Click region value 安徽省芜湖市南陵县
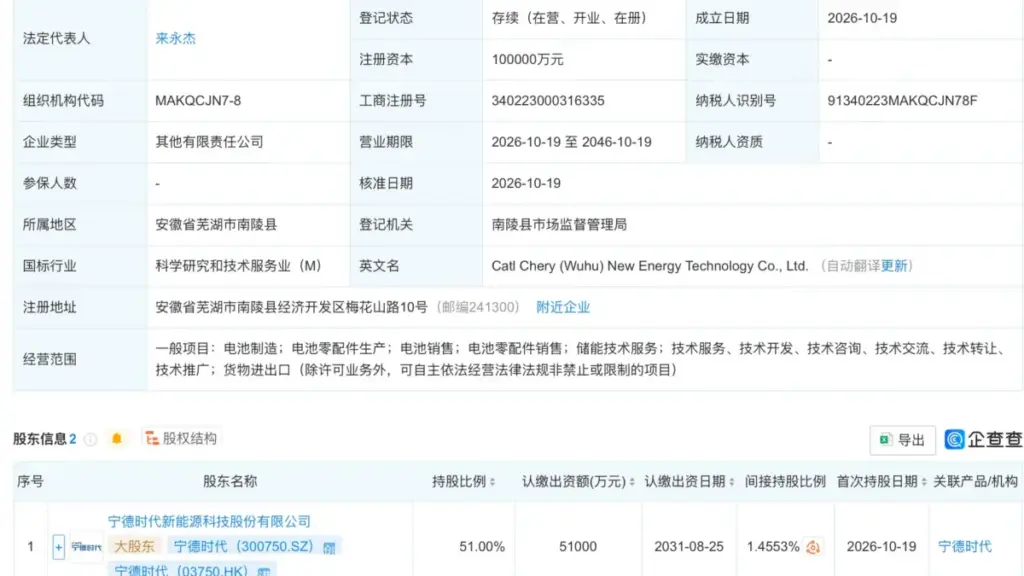The height and width of the screenshot is (576, 1024). click(216, 225)
